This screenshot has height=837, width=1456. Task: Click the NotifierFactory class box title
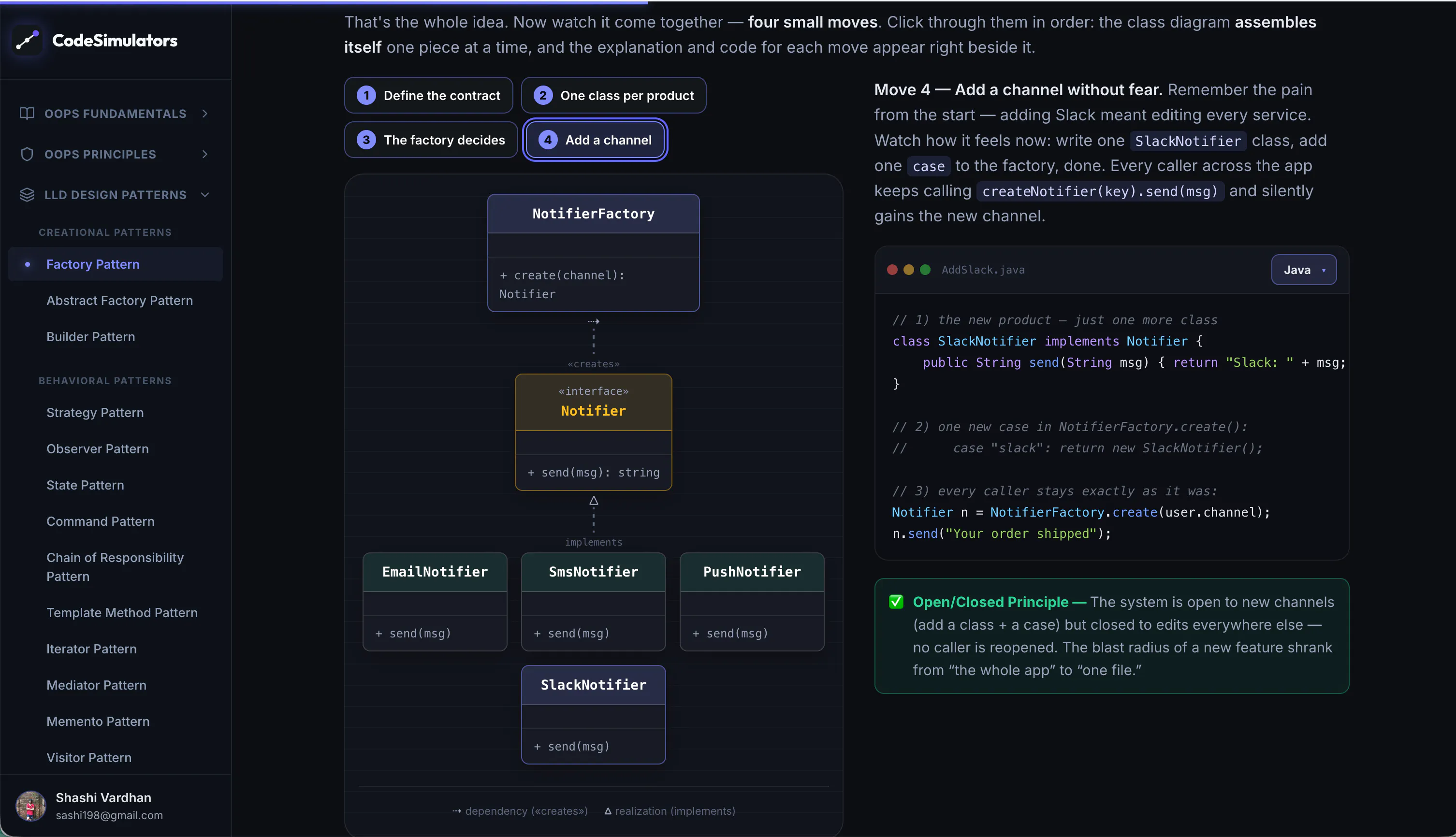(x=594, y=214)
